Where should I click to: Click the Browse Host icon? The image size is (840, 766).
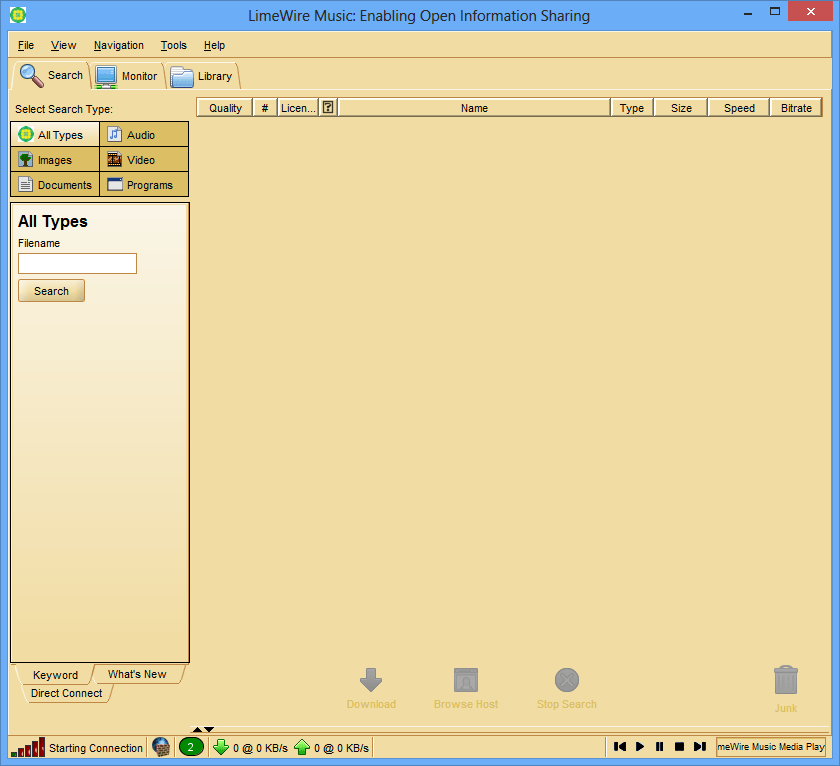click(465, 677)
